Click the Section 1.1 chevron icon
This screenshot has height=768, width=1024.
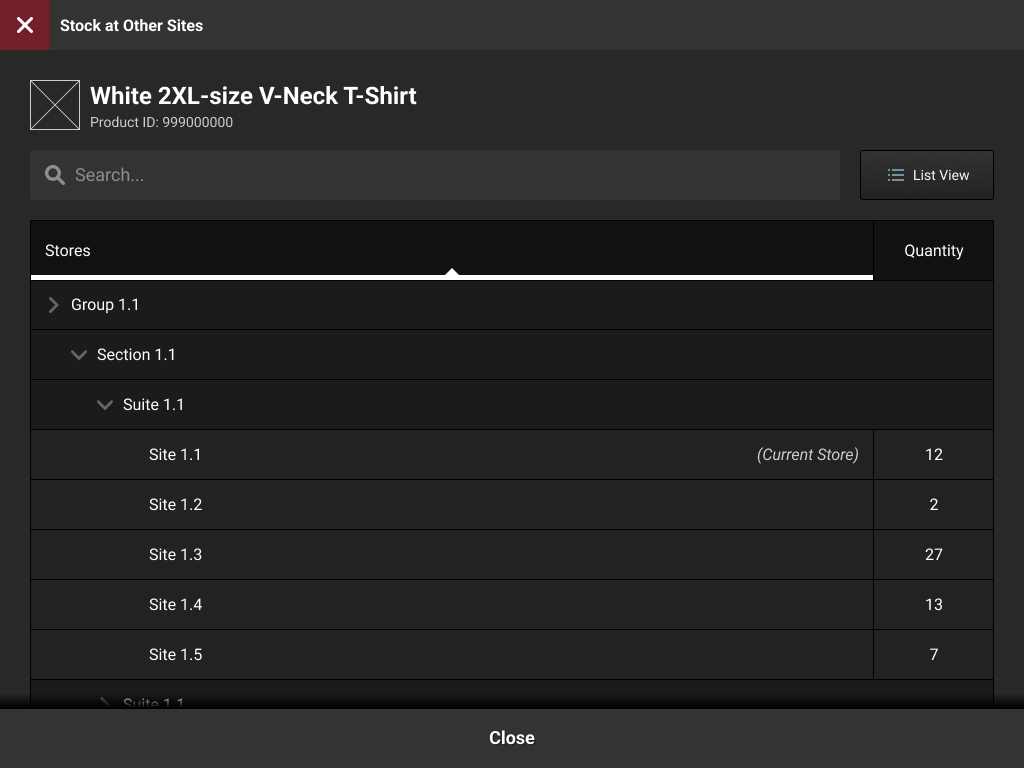(x=79, y=354)
